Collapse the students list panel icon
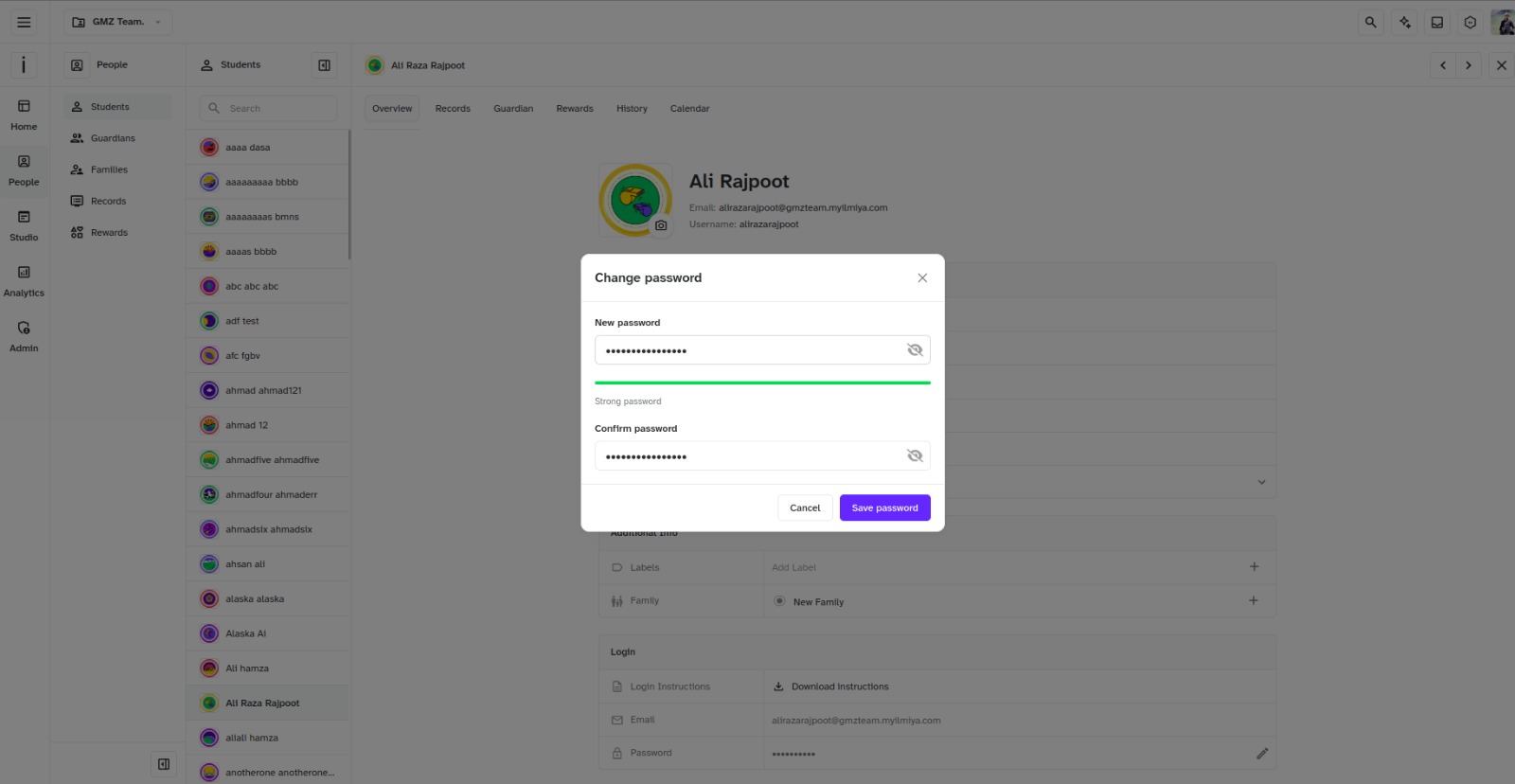The width and height of the screenshot is (1515, 784). (324, 65)
